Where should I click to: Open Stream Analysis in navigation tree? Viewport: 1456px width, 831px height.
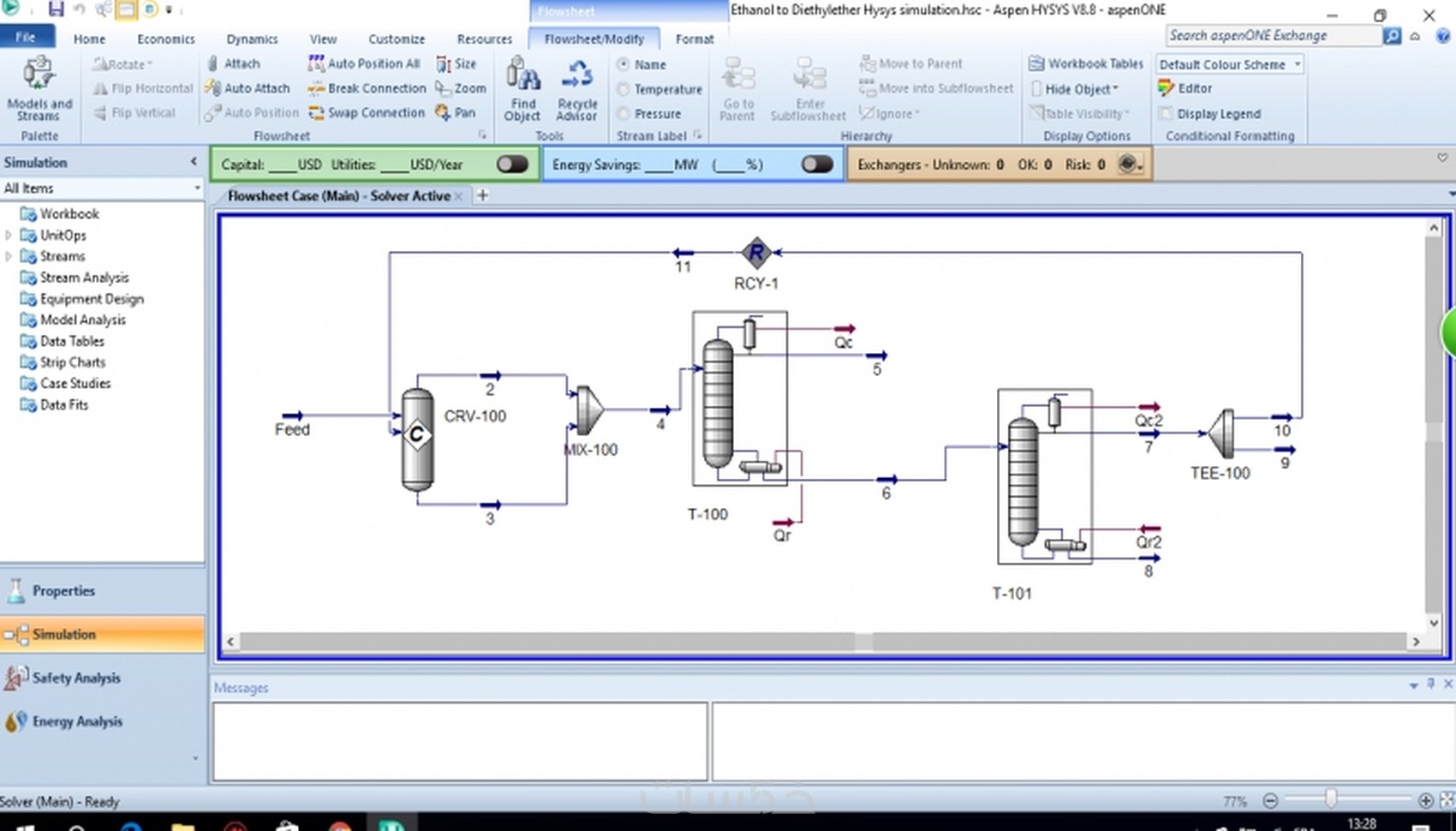tap(84, 278)
